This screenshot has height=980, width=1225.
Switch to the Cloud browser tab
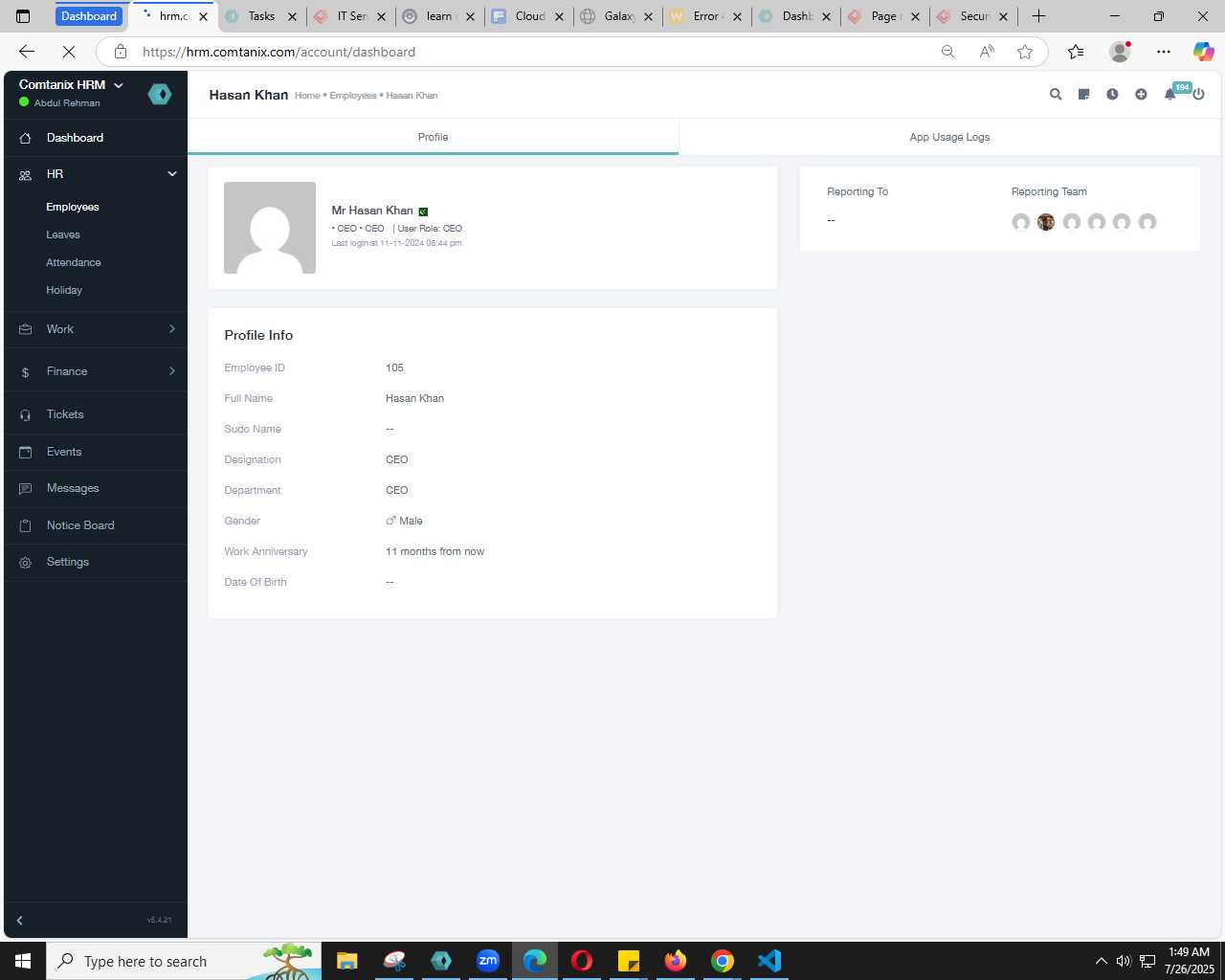[x=529, y=16]
